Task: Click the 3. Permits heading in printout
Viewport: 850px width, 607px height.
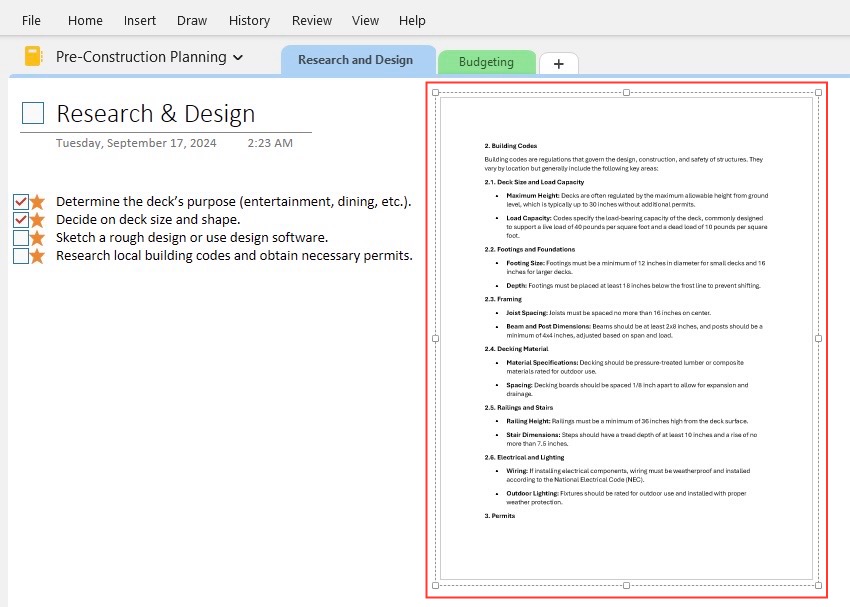Action: (499, 516)
